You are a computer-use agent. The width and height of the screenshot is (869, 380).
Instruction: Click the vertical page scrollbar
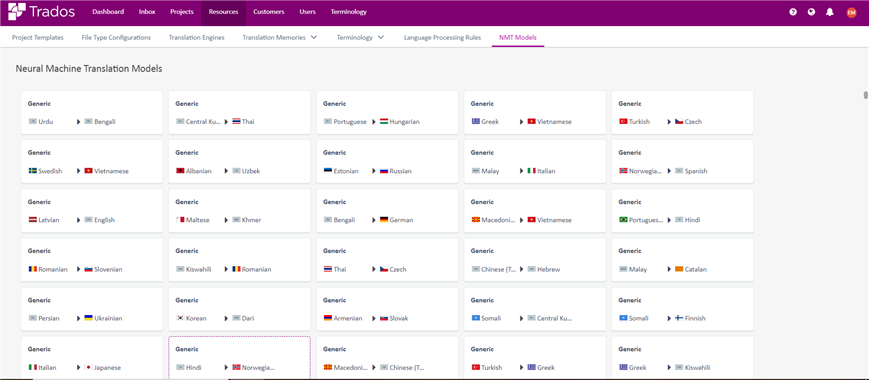point(865,95)
